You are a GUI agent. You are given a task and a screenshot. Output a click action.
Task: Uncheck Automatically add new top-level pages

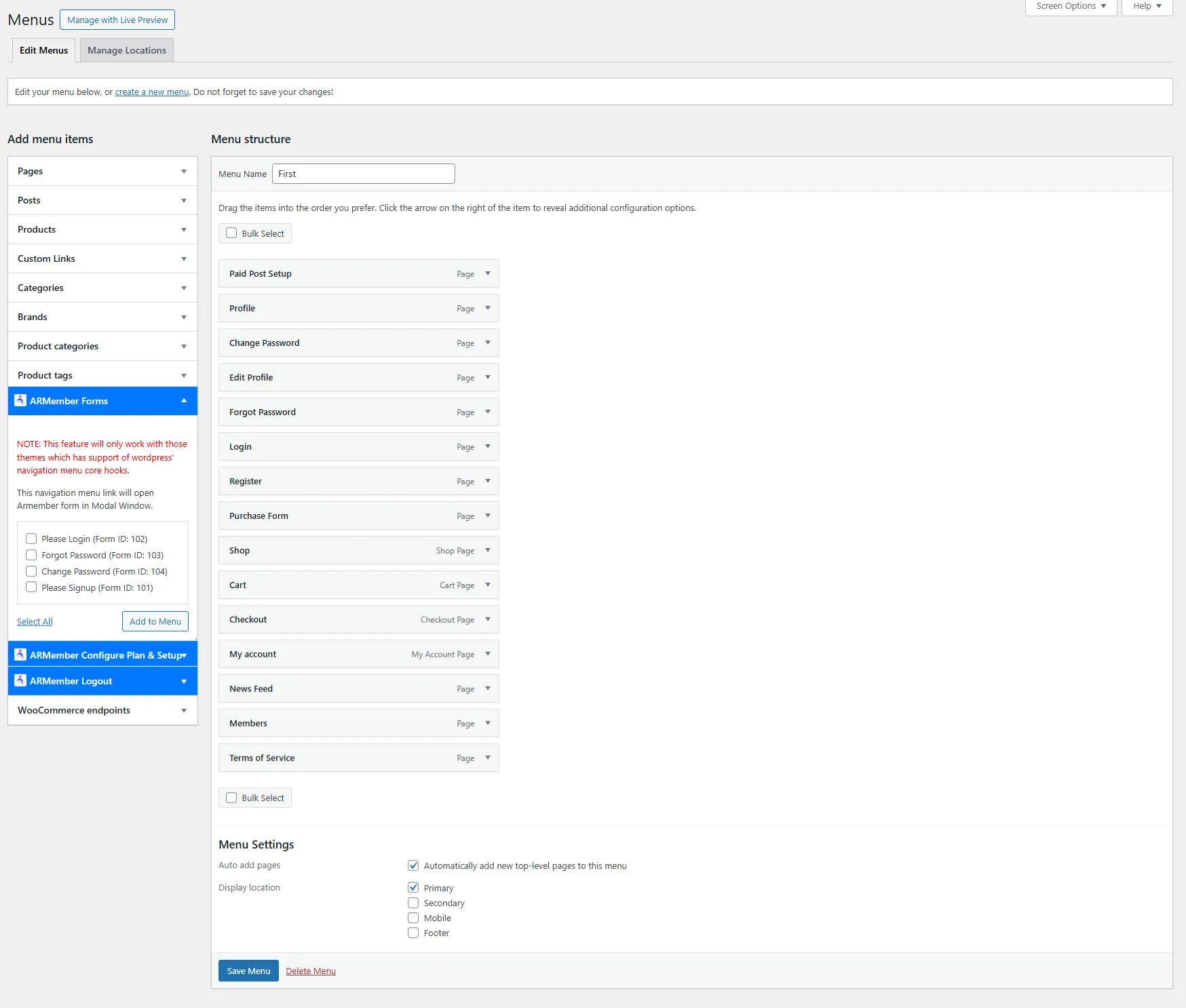pos(413,865)
